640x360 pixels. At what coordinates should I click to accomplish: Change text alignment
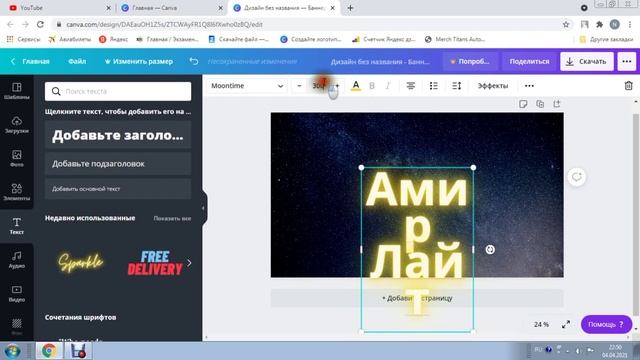[411, 86]
